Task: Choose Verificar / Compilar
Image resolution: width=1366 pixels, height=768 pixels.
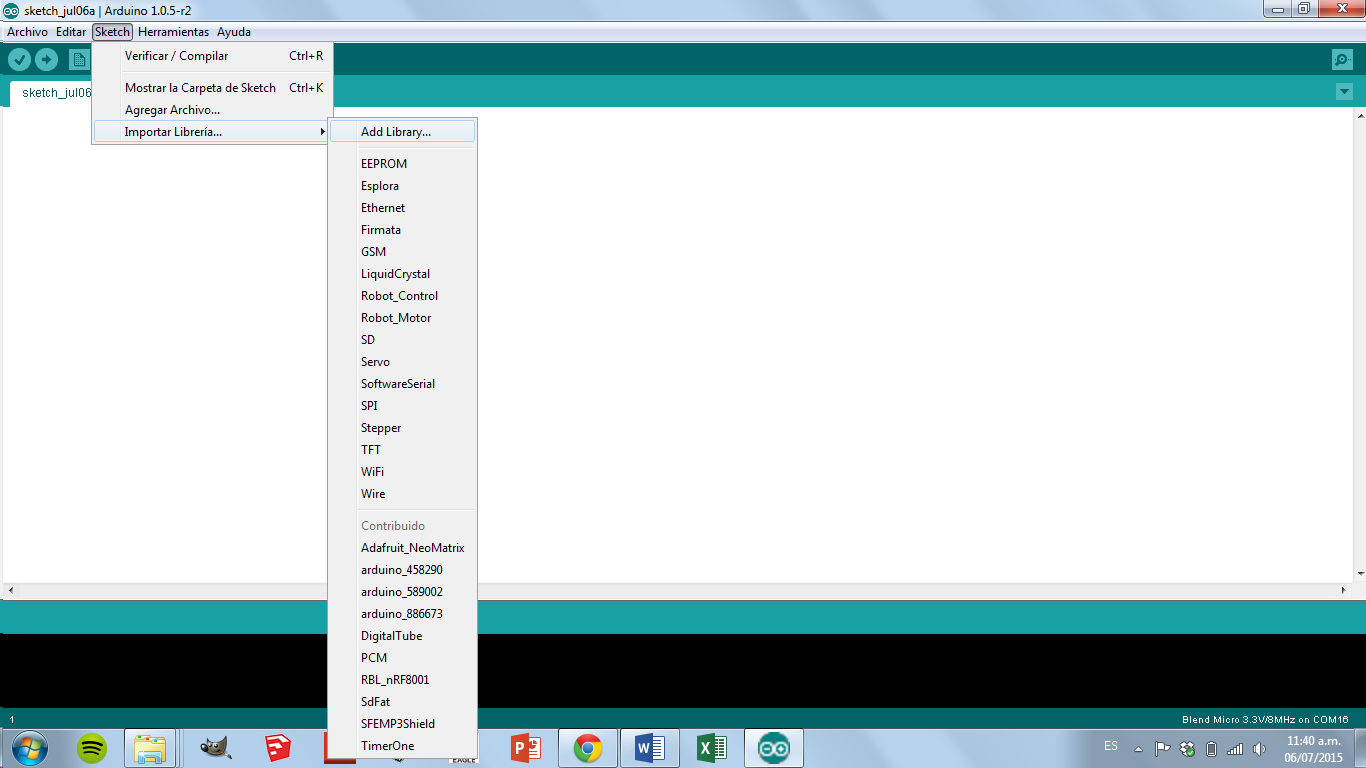Action: pos(212,56)
